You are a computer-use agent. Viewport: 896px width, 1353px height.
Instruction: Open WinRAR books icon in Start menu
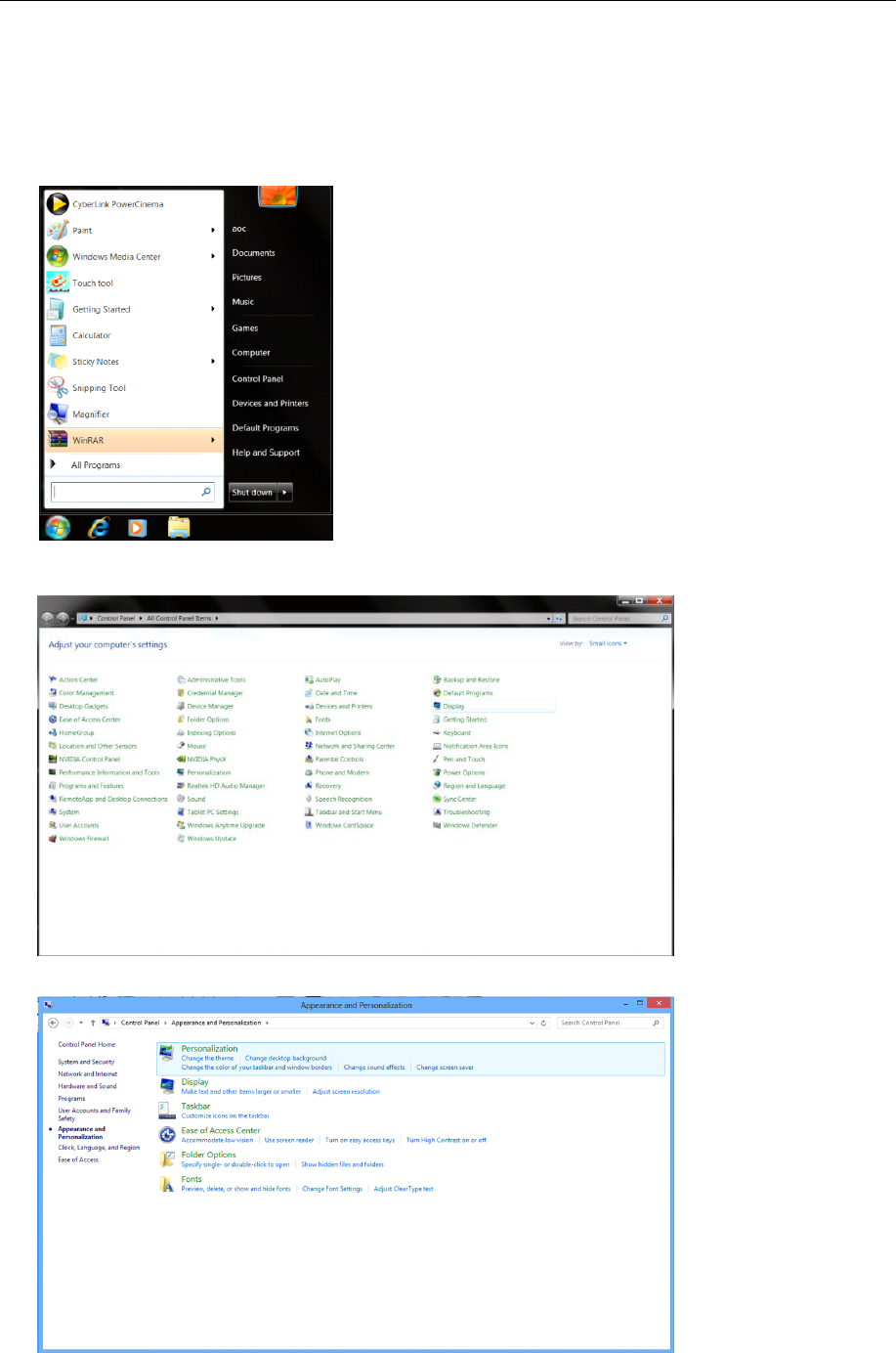(x=58, y=440)
